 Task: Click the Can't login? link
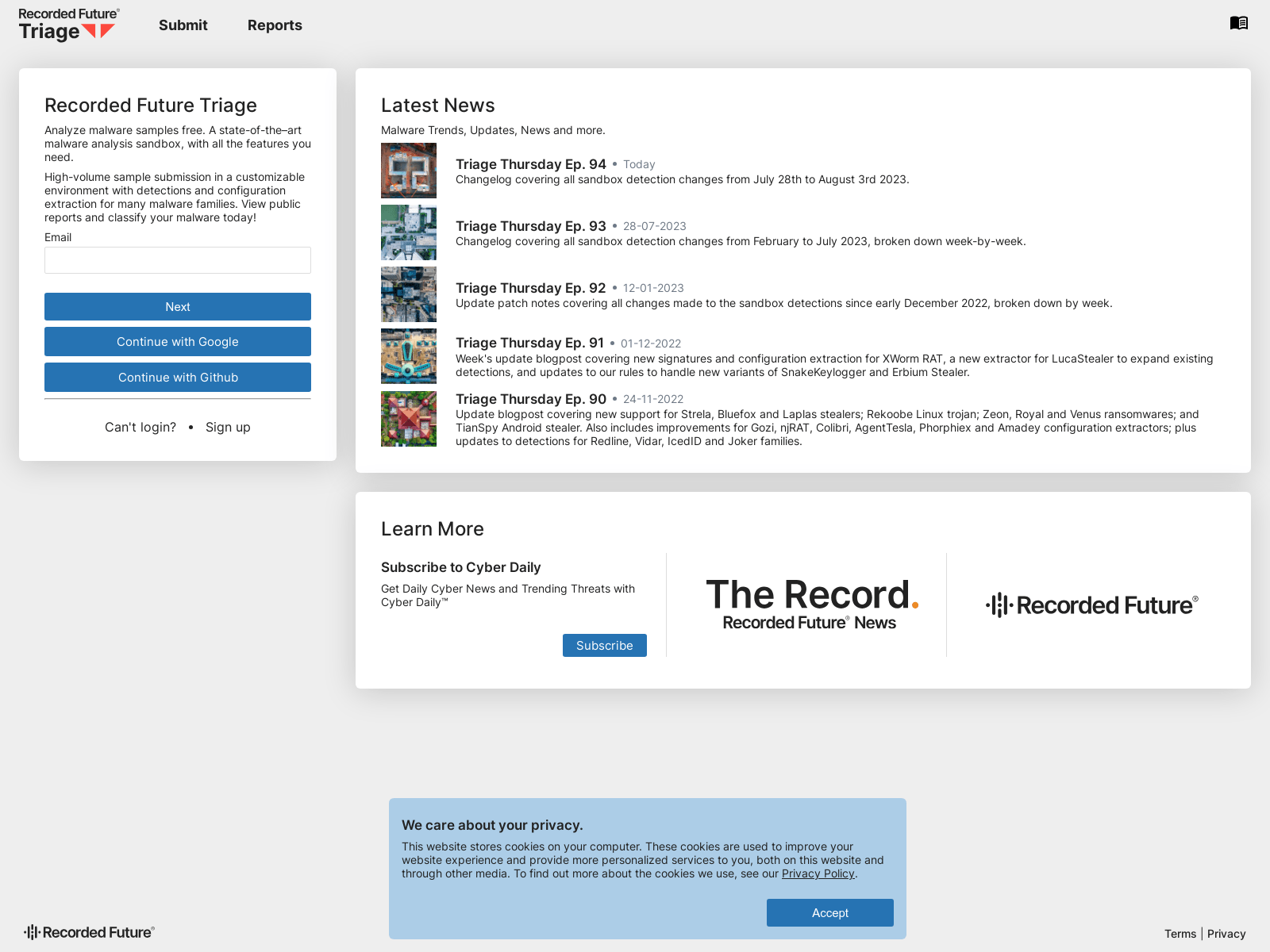pyautogui.click(x=140, y=427)
